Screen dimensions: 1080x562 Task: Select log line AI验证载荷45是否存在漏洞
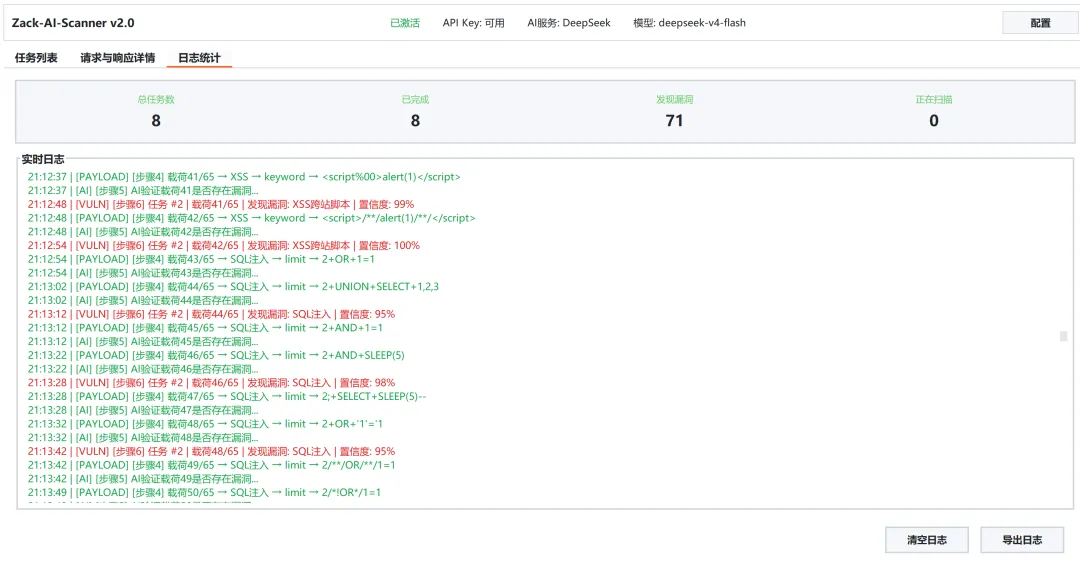click(x=143, y=342)
